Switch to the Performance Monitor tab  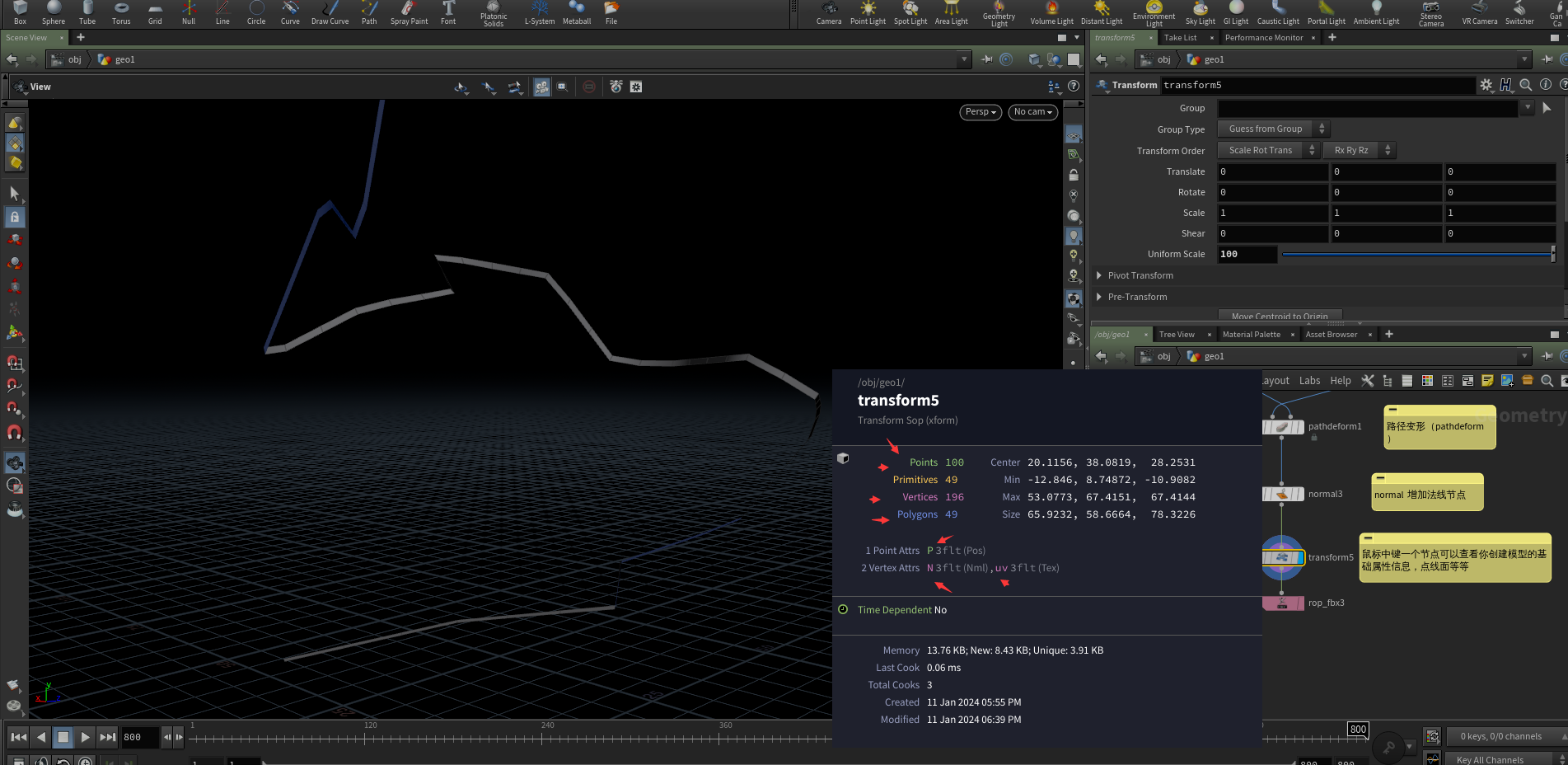pyautogui.click(x=1263, y=38)
